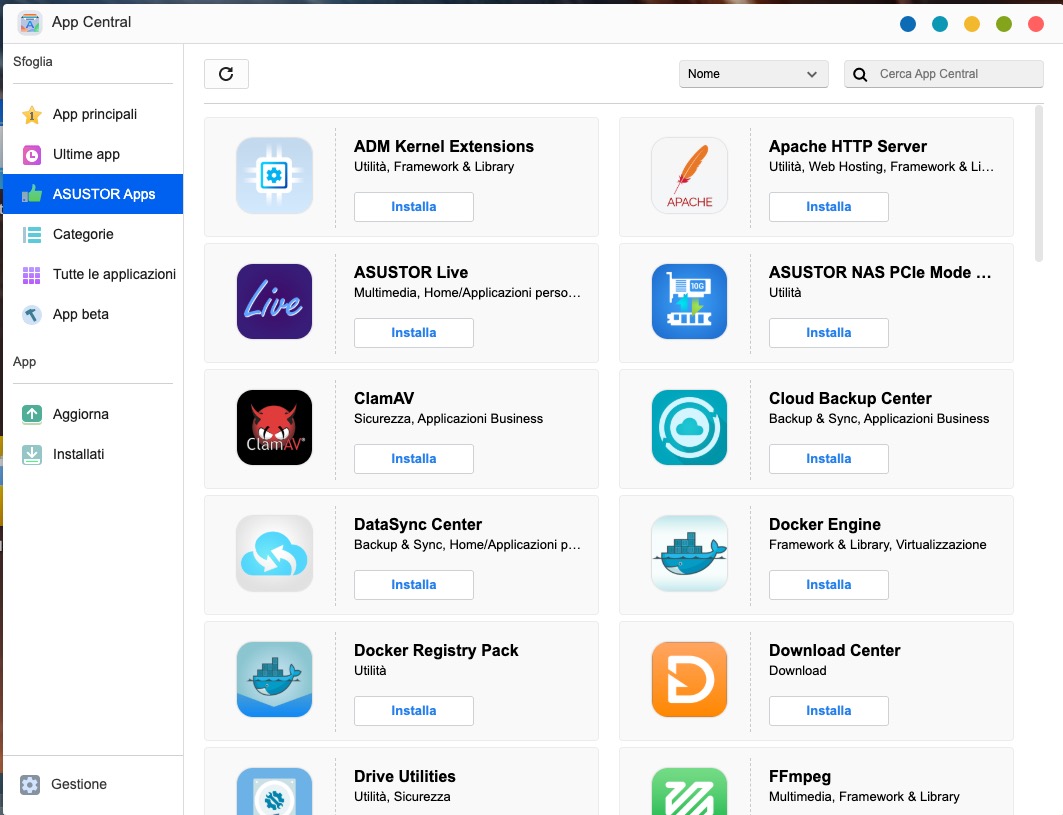The image size is (1063, 815).
Task: Click 'Sicurezza, Applicazioni Business' category text
Action: (x=448, y=419)
